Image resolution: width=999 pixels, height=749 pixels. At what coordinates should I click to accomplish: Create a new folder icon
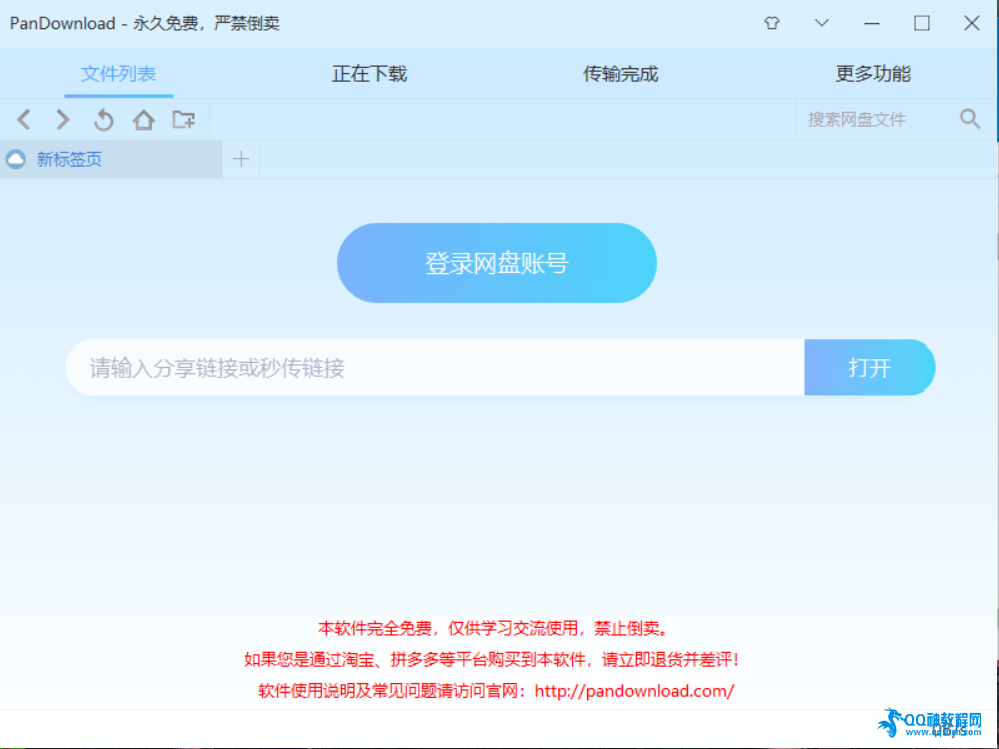coord(183,119)
